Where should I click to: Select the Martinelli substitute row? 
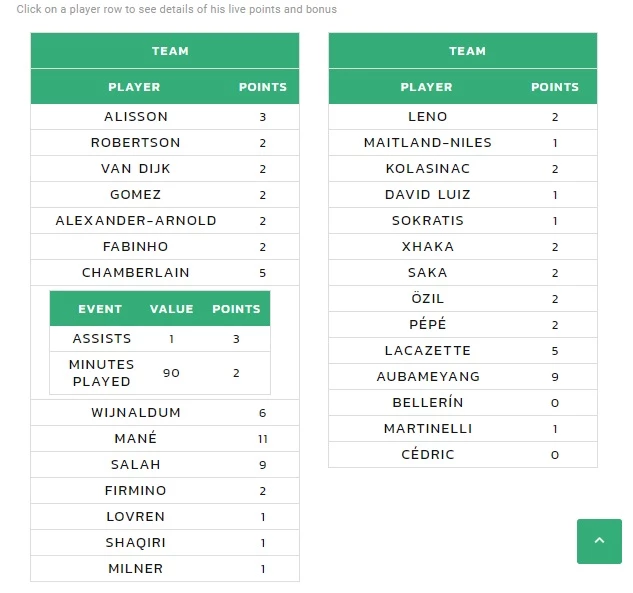[463, 428]
